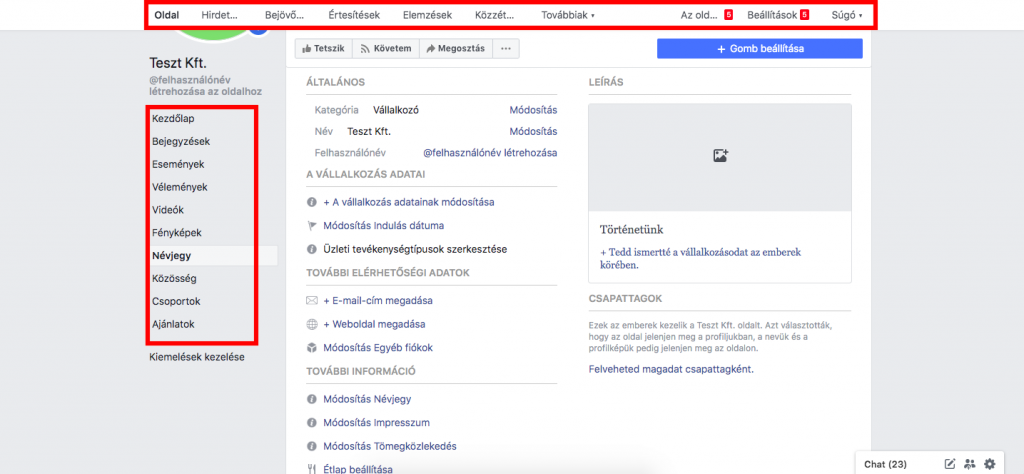Switch to the Közzét... tab
1024x474 pixels.
[494, 15]
